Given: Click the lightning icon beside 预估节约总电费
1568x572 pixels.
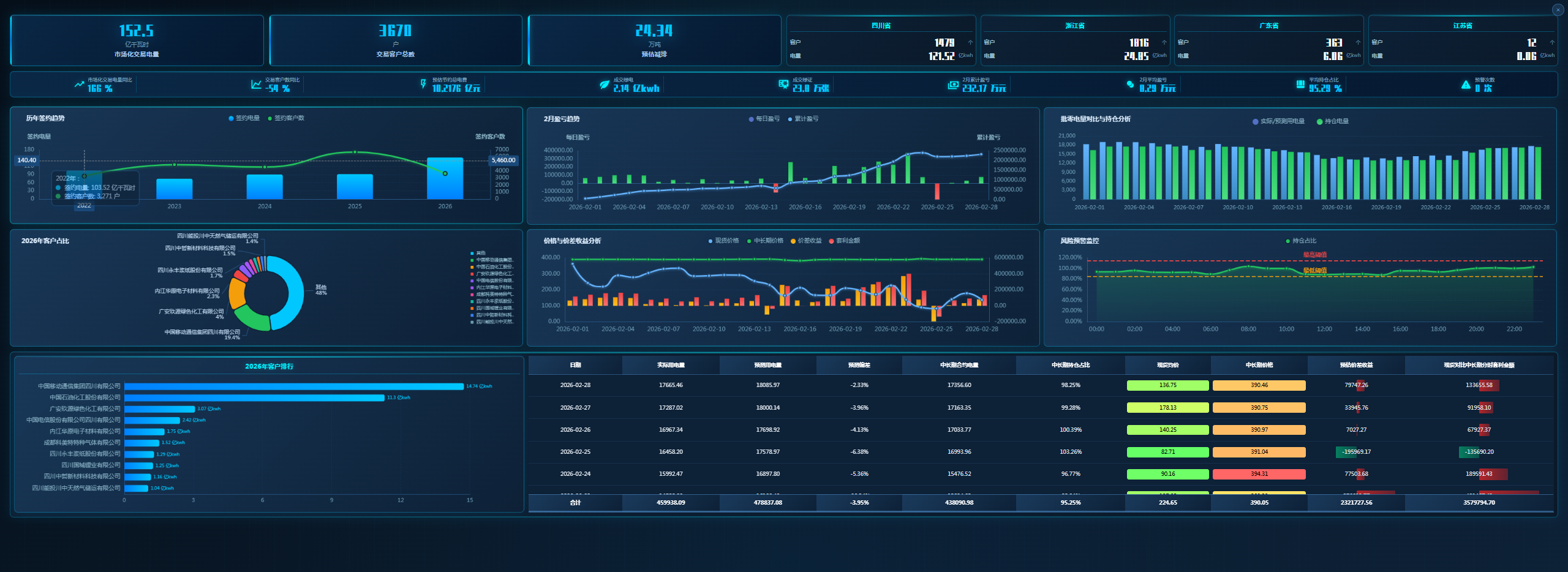Looking at the screenshot, I should [x=423, y=84].
